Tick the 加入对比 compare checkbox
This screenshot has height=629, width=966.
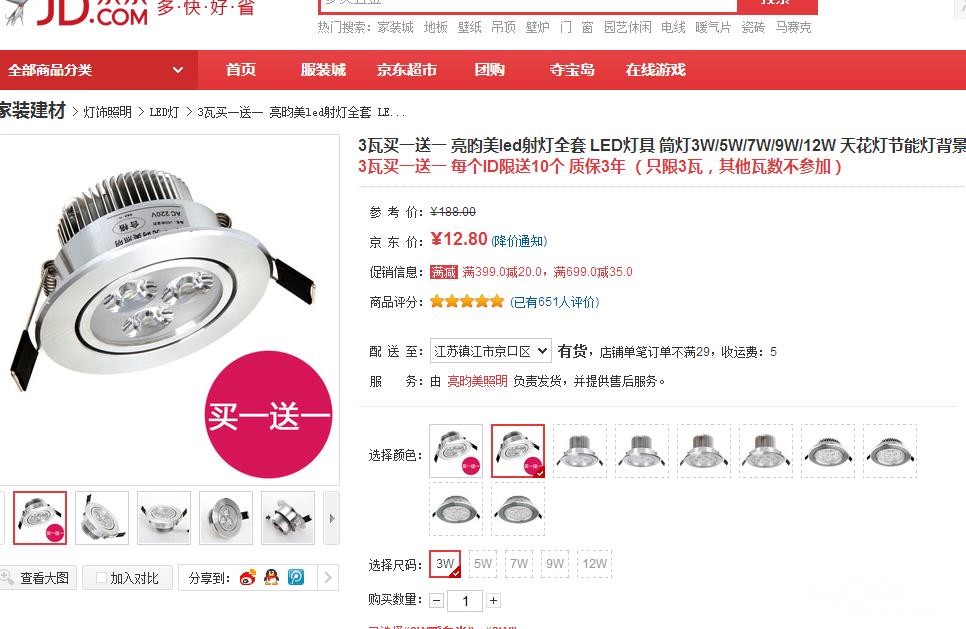102,577
